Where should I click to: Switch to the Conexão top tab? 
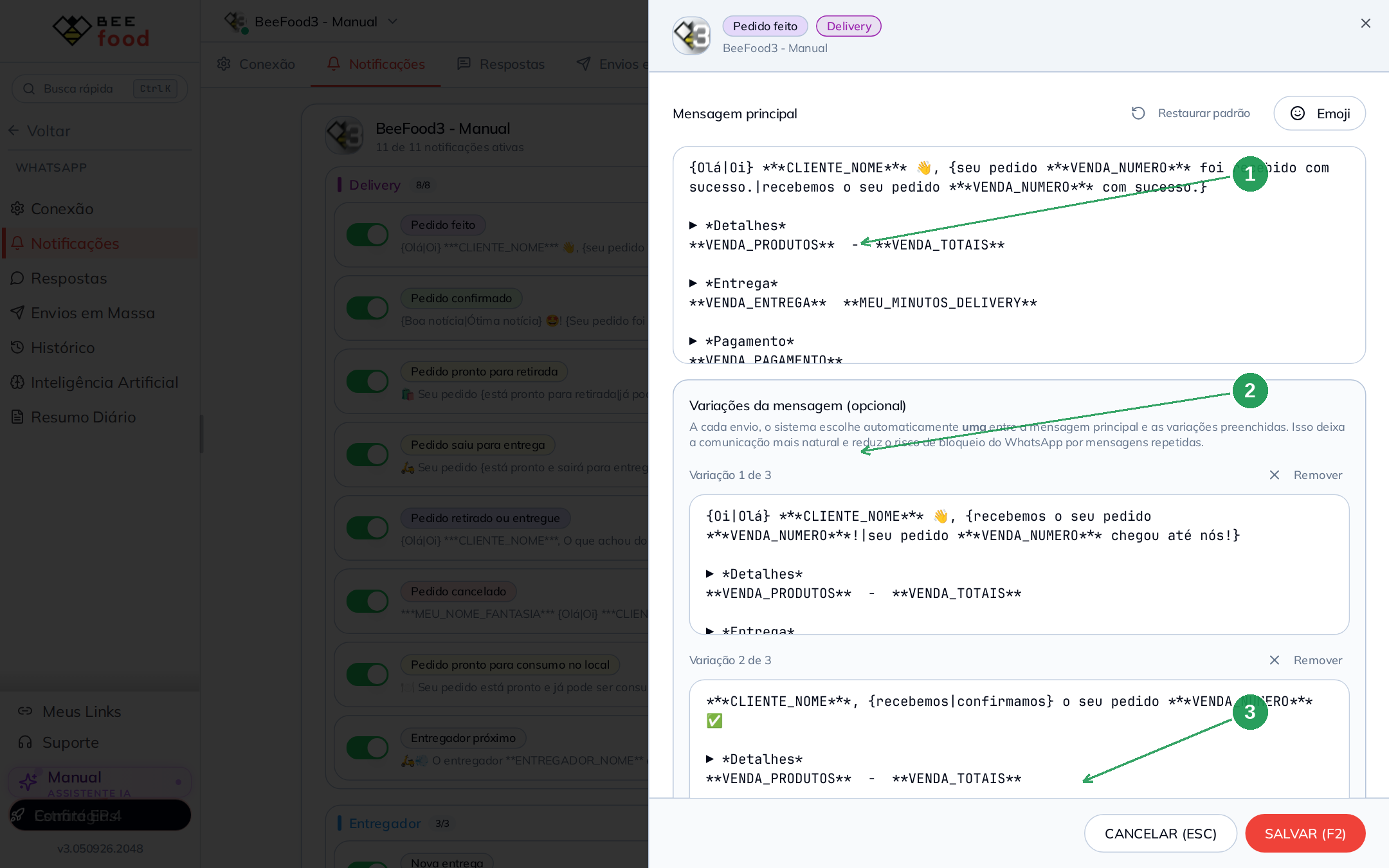[x=256, y=64]
